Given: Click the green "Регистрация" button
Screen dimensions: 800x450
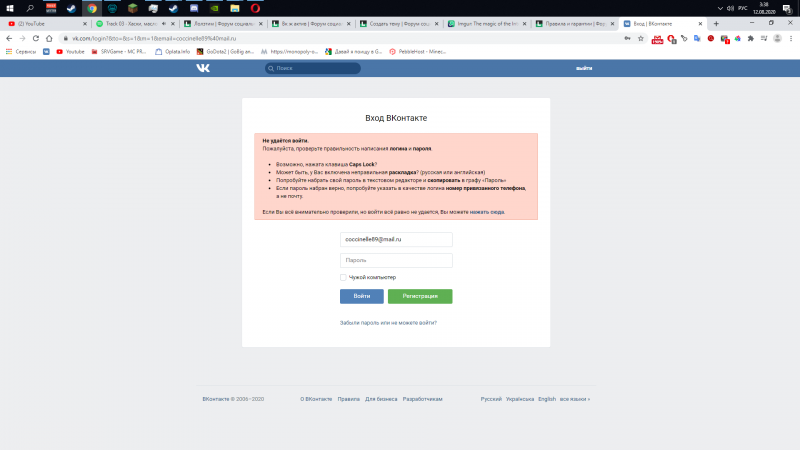Looking at the screenshot, I should (420, 297).
